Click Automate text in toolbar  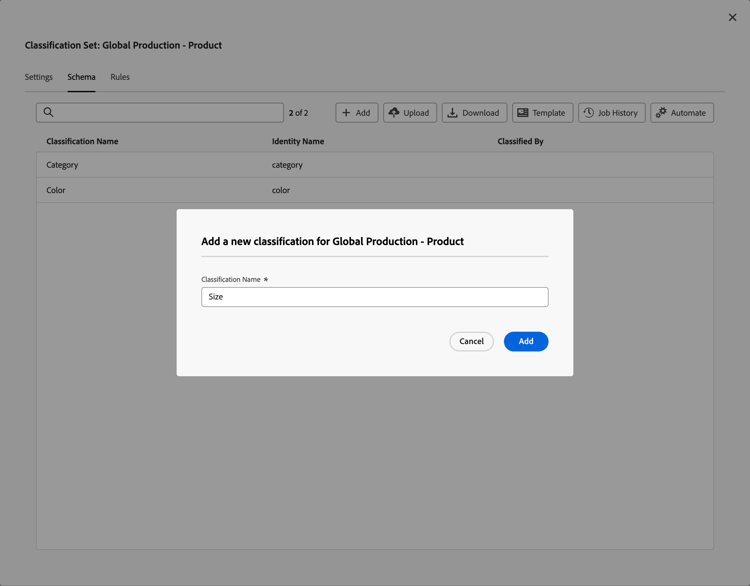688,113
